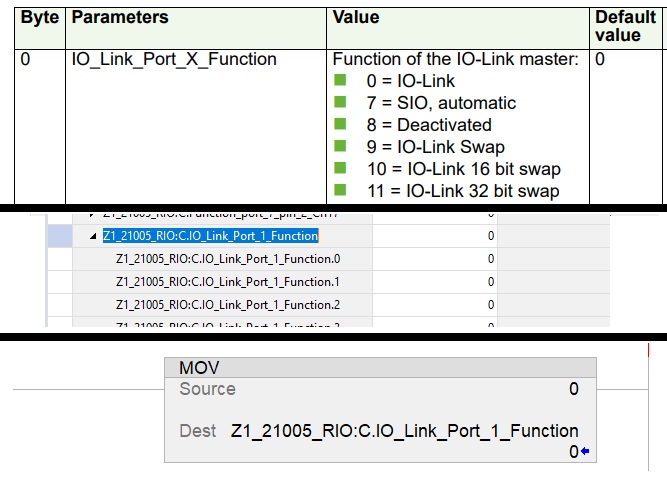Click the MOV instruction title

pos(199,368)
